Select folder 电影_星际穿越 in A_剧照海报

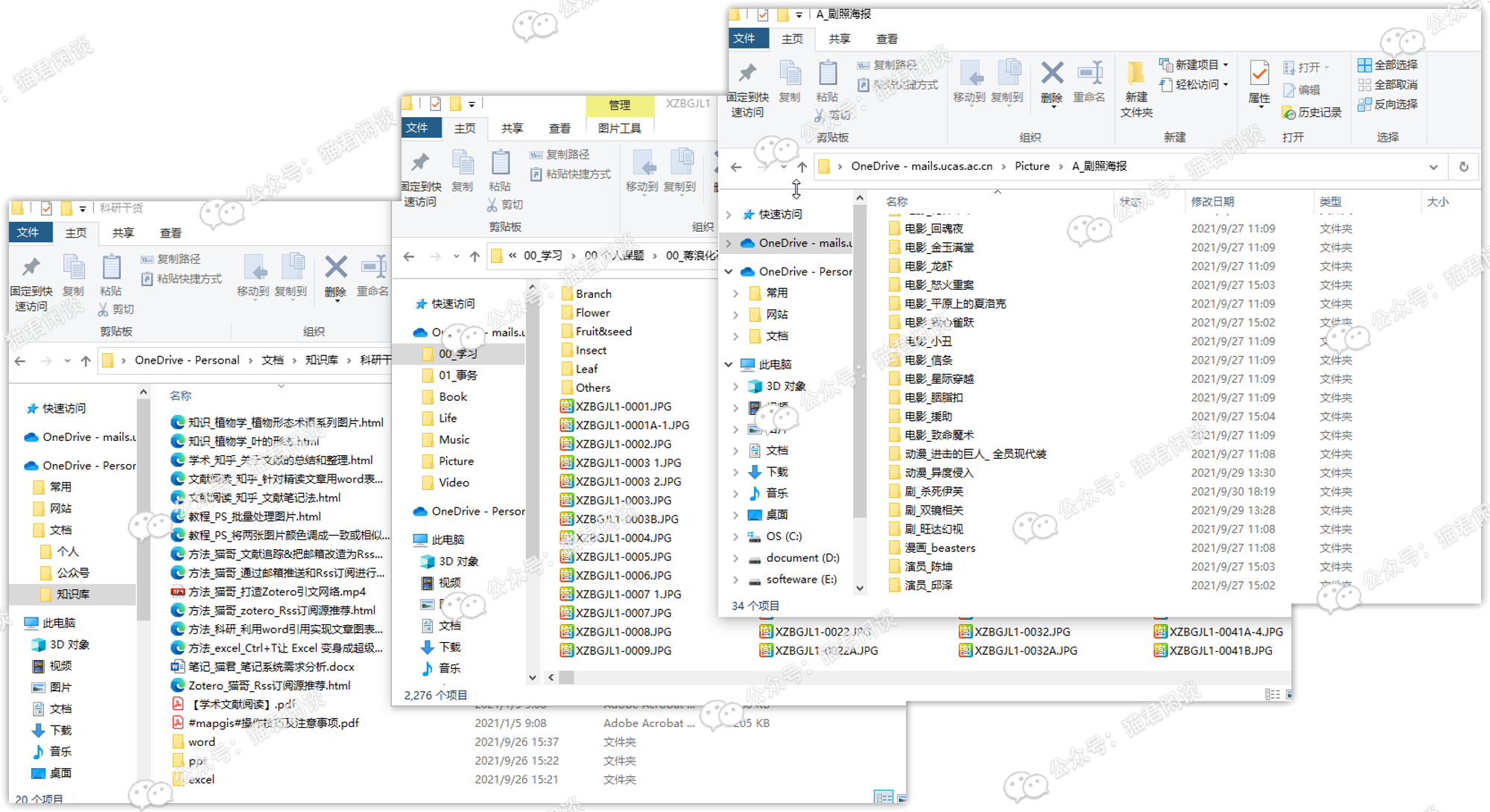click(x=931, y=378)
